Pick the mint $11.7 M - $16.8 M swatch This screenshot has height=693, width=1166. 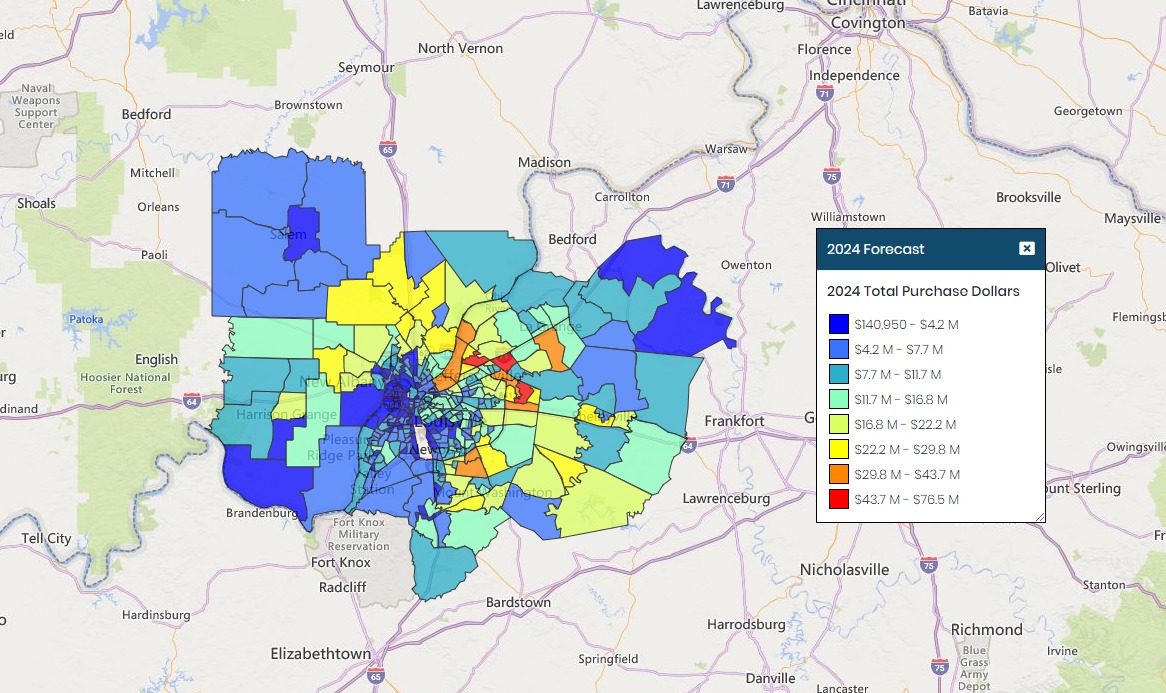pos(839,399)
